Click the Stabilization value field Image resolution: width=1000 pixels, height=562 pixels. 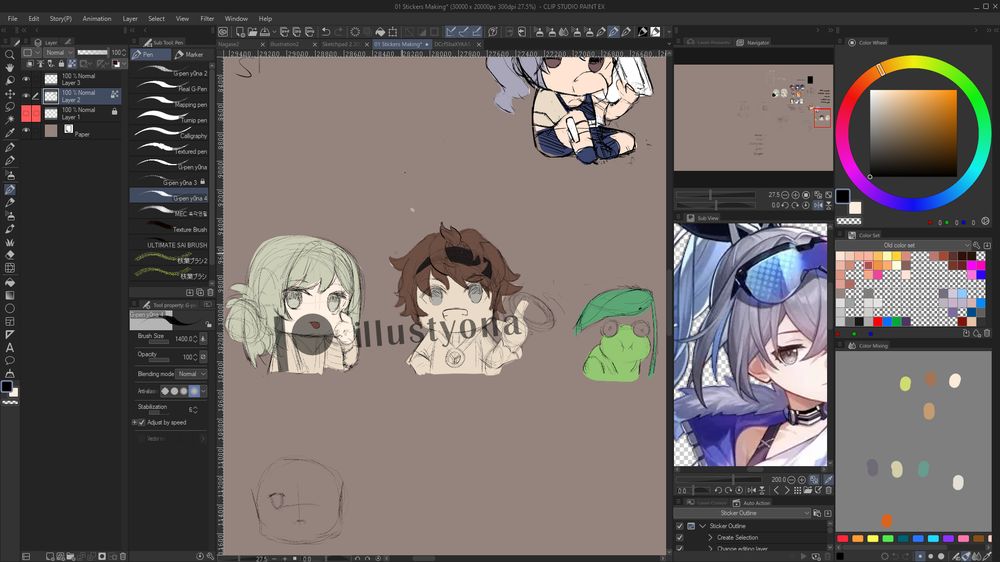(x=190, y=410)
